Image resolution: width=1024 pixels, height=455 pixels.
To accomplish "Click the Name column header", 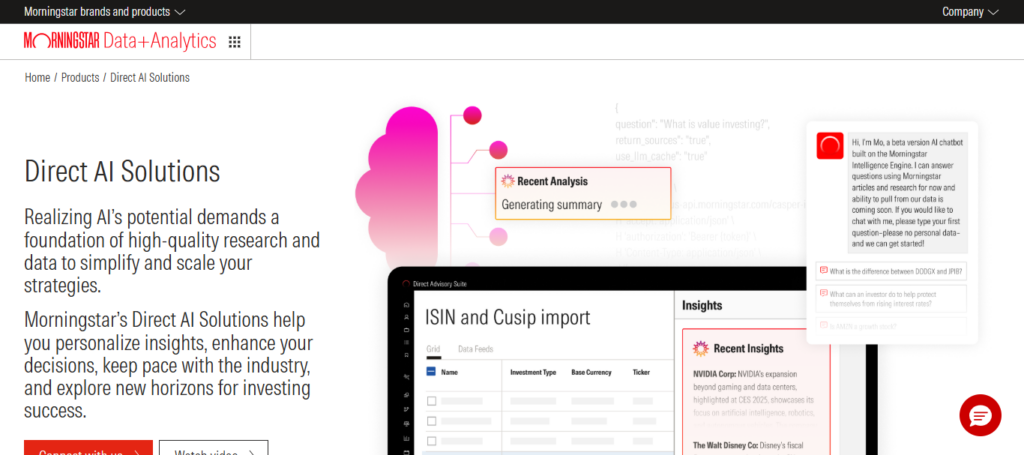I will (x=449, y=372).
